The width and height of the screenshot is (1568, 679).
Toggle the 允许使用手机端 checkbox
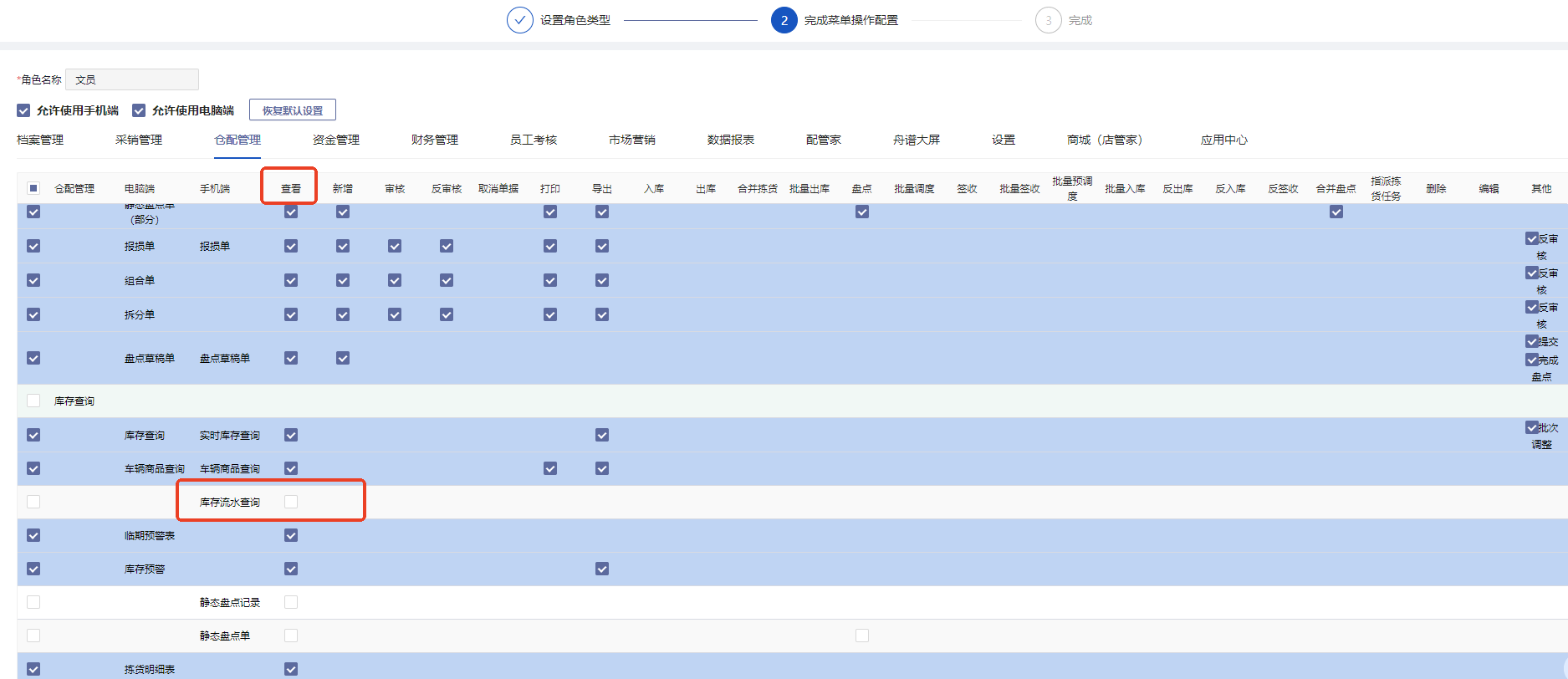tap(23, 110)
